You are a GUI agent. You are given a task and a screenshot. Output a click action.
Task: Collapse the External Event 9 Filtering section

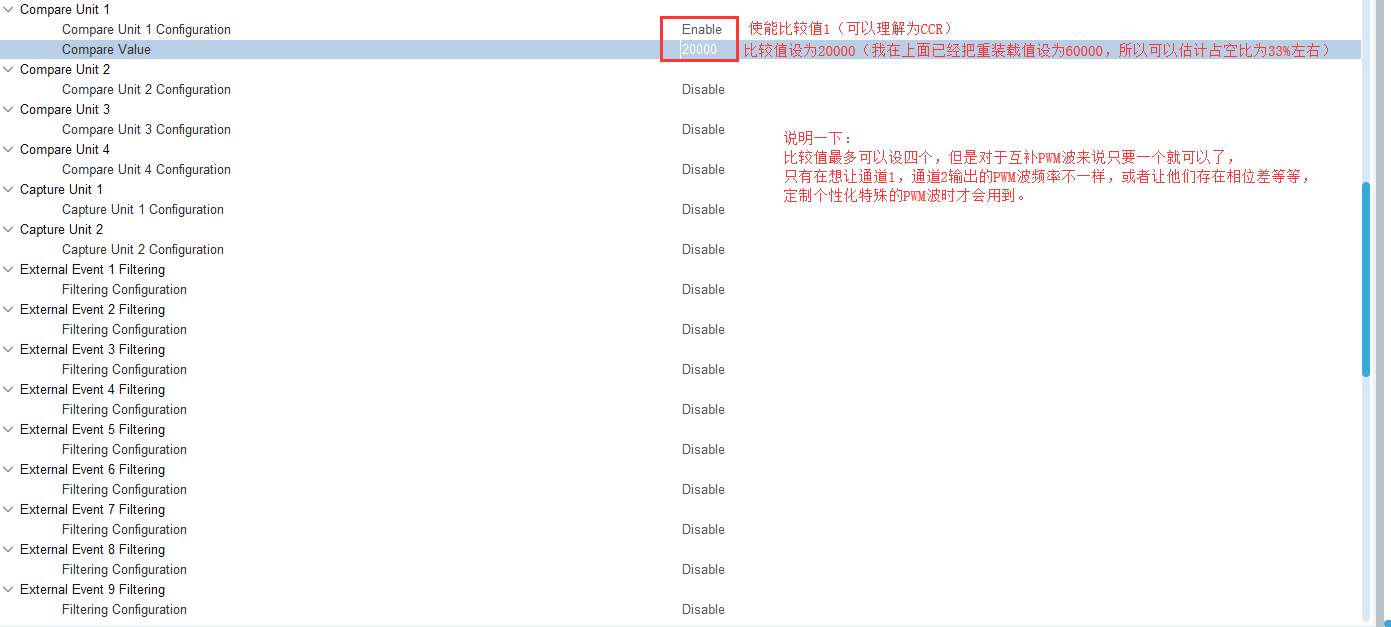pyautogui.click(x=8, y=589)
